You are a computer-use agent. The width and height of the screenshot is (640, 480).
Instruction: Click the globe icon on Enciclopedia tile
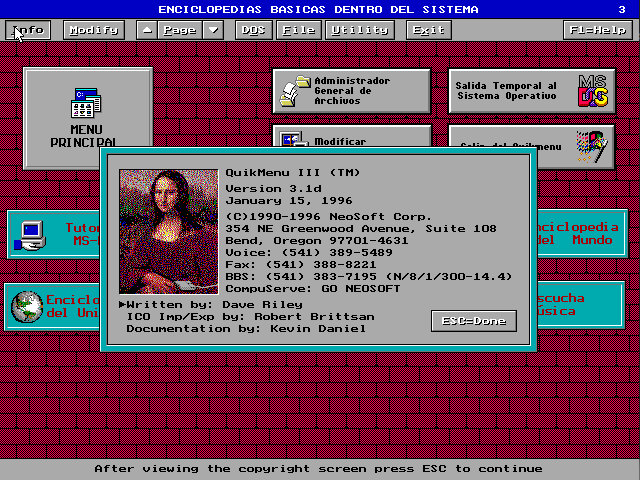(27, 307)
